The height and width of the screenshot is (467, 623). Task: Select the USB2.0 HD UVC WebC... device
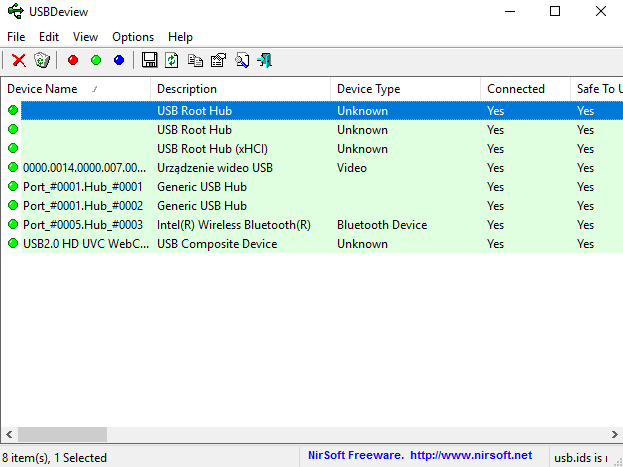(86, 244)
